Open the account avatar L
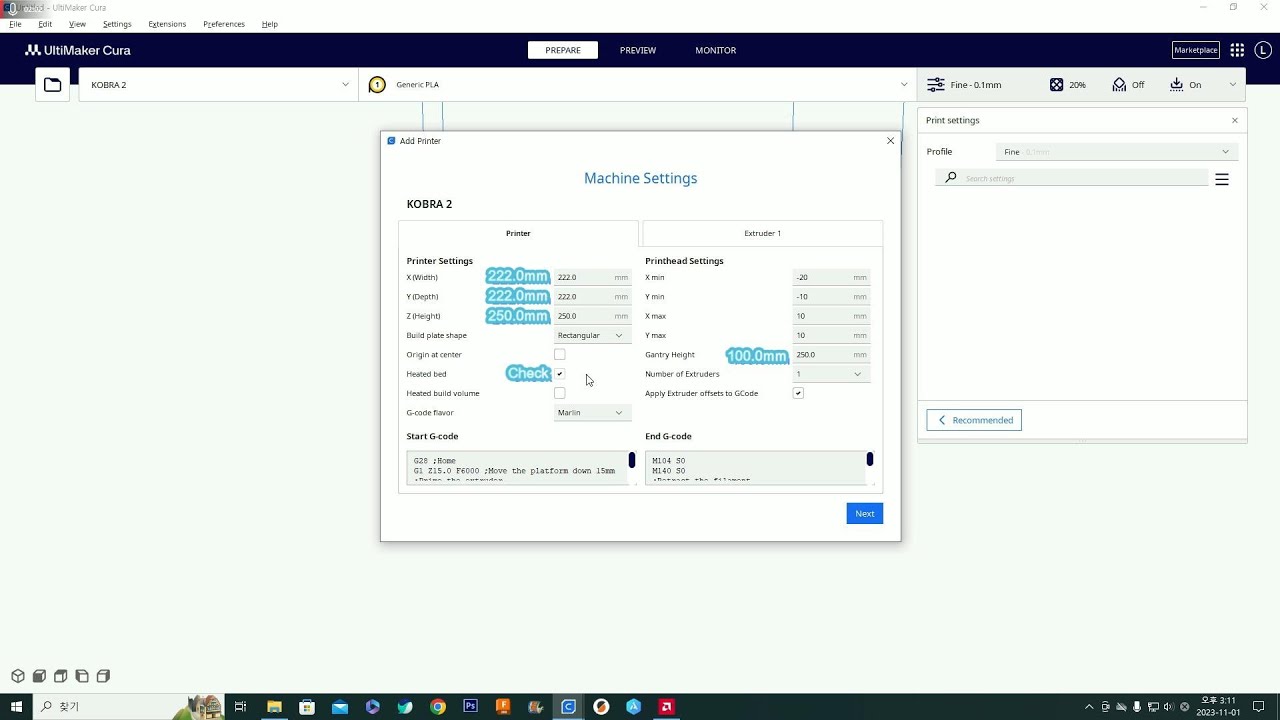 [1265, 50]
